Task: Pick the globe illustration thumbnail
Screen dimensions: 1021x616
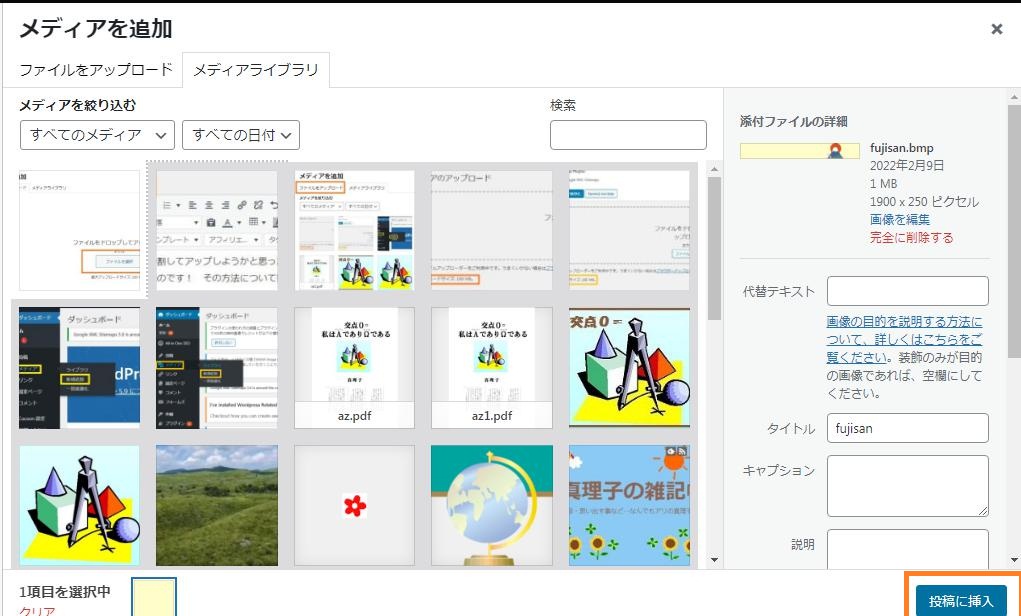Action: click(x=491, y=505)
